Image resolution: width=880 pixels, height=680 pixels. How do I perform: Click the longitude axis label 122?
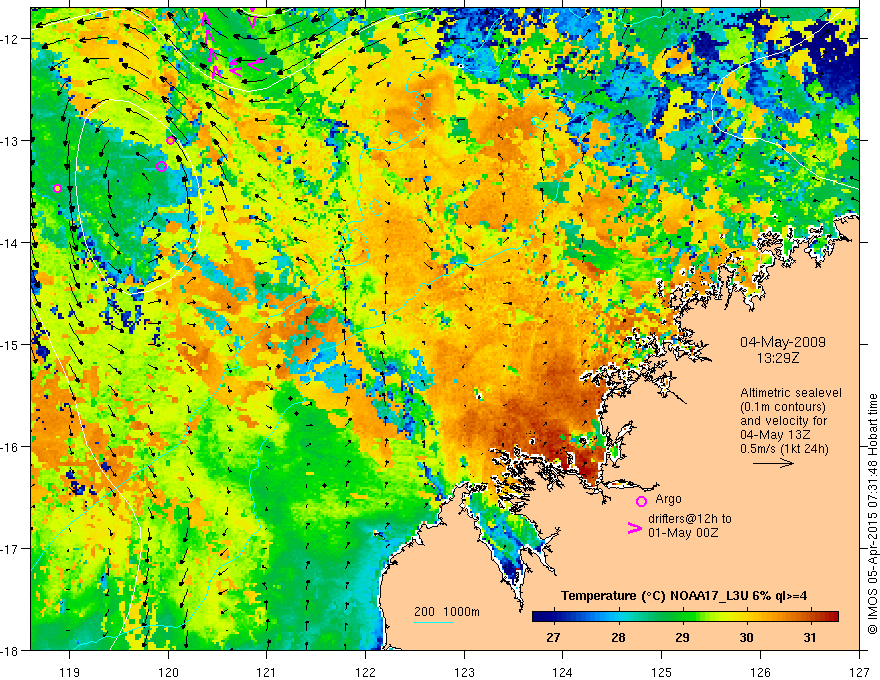point(365,672)
